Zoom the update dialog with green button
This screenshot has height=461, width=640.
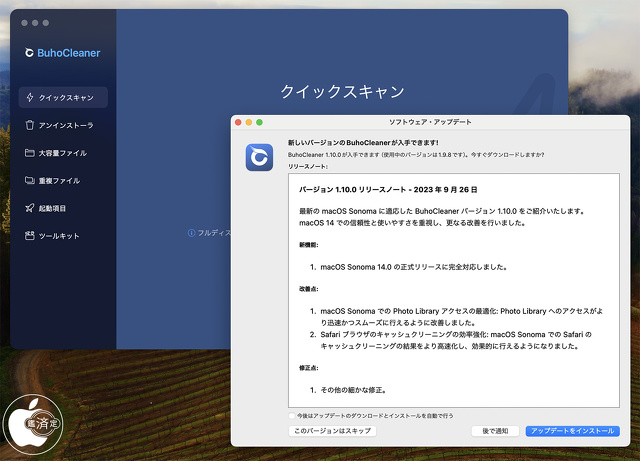point(259,122)
